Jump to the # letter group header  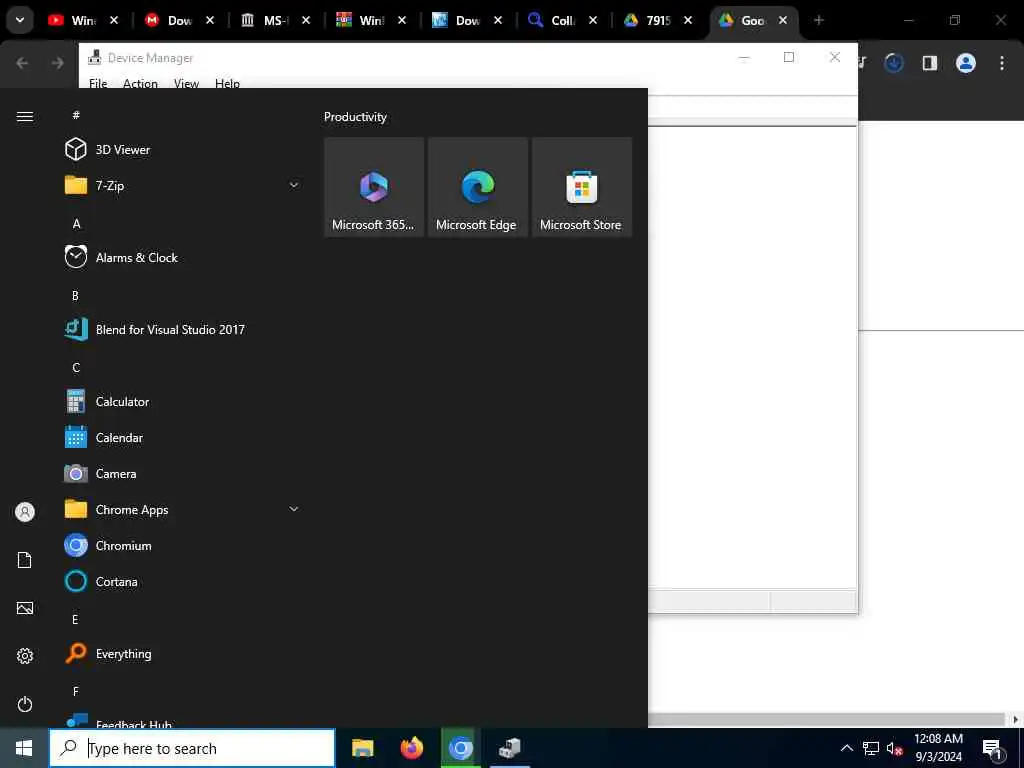coord(76,115)
